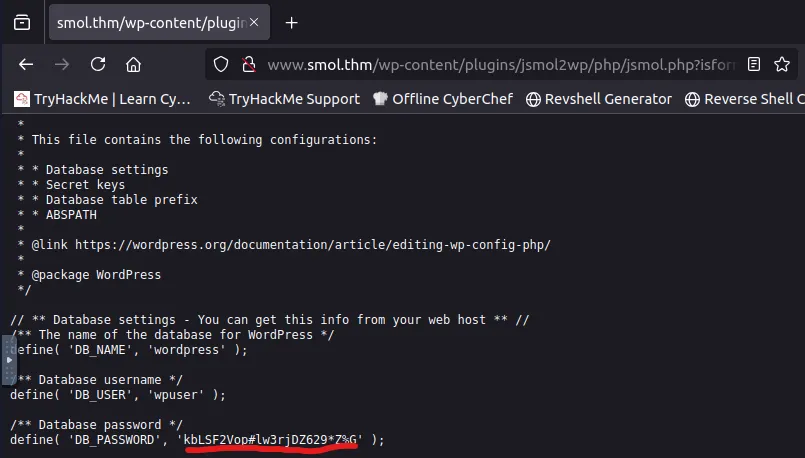Reload the current page
This screenshot has height=458, width=805.
click(98, 65)
